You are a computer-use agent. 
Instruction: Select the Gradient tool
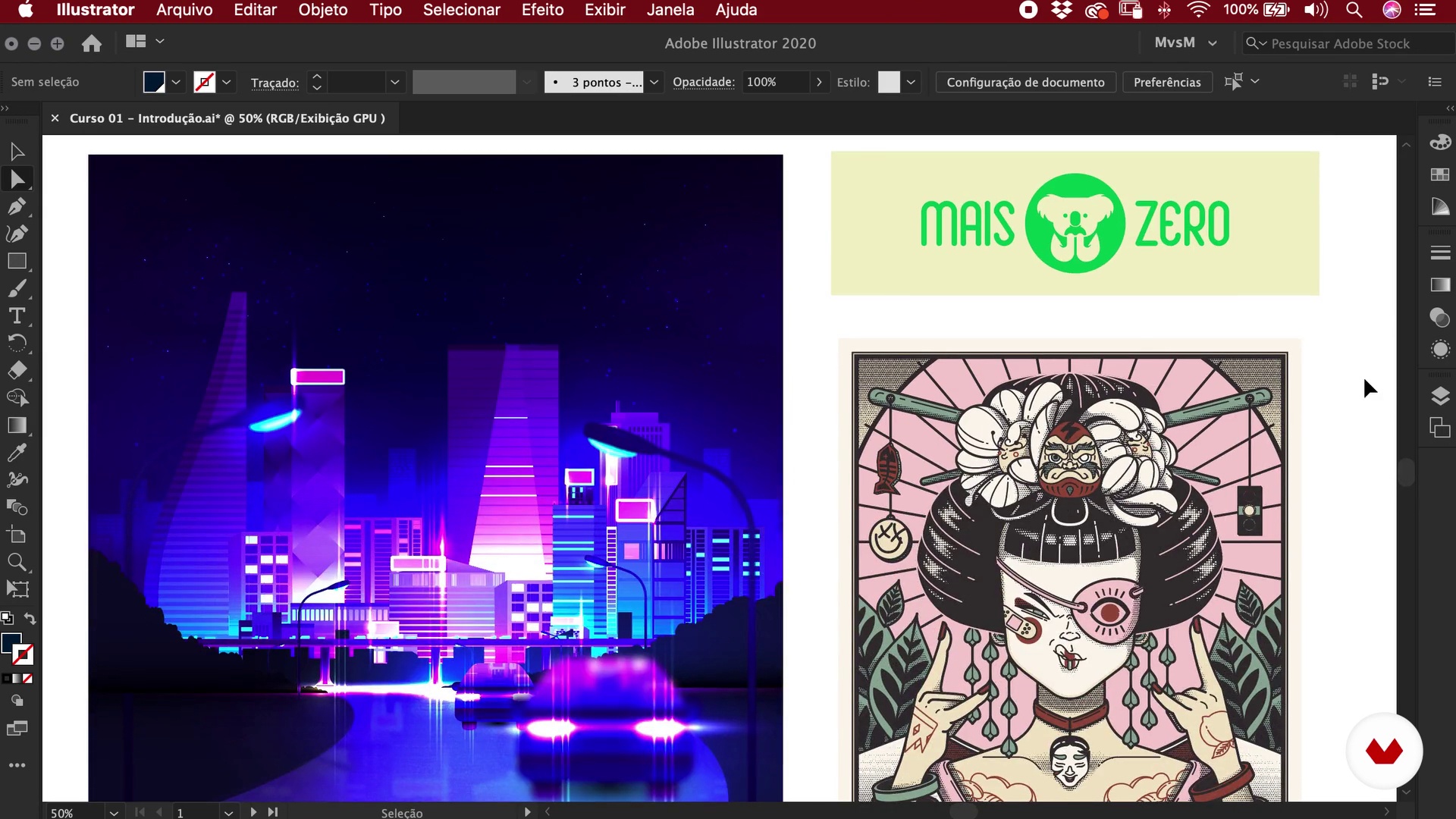coord(17,425)
